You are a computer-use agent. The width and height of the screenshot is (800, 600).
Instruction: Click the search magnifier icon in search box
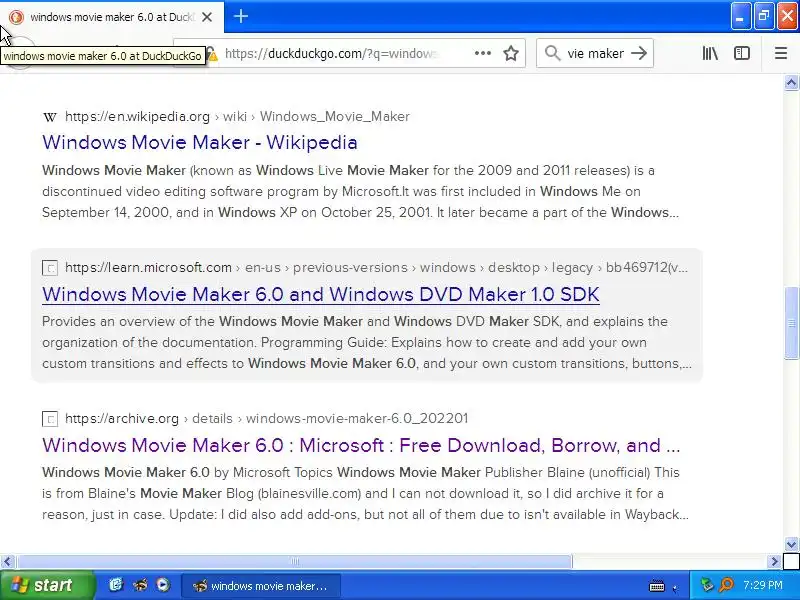click(x=552, y=53)
